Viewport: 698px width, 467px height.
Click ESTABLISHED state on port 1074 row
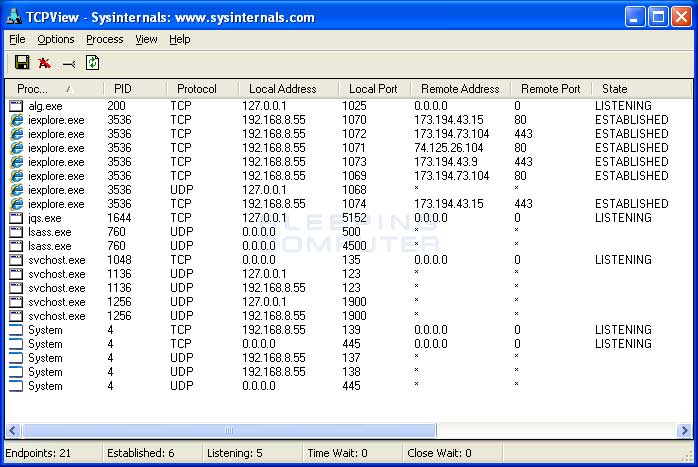tap(632, 204)
